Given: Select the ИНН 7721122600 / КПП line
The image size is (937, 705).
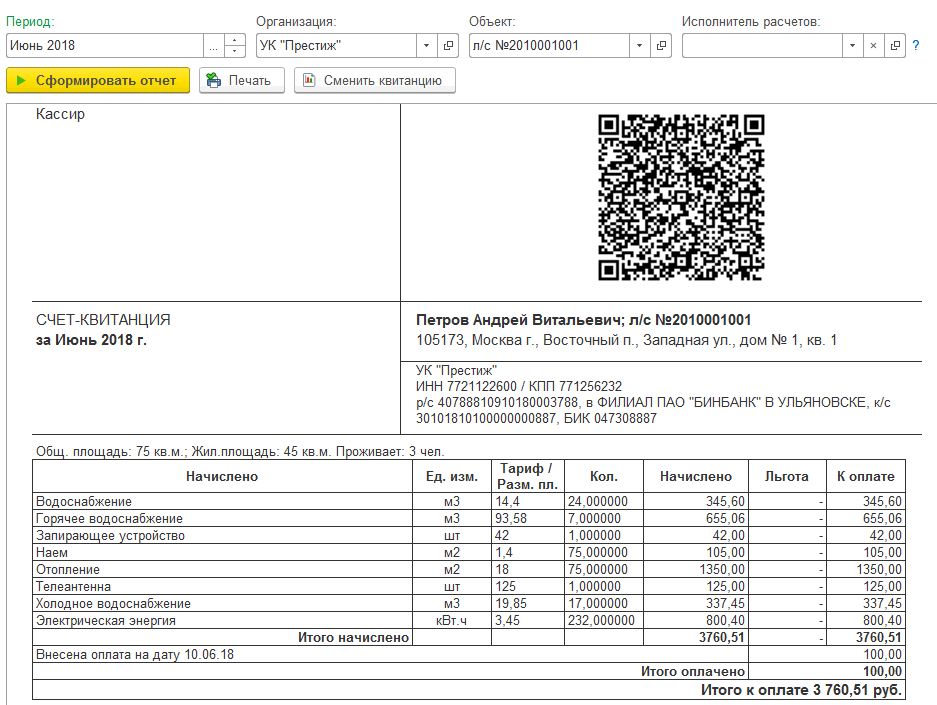Looking at the screenshot, I should [x=519, y=387].
